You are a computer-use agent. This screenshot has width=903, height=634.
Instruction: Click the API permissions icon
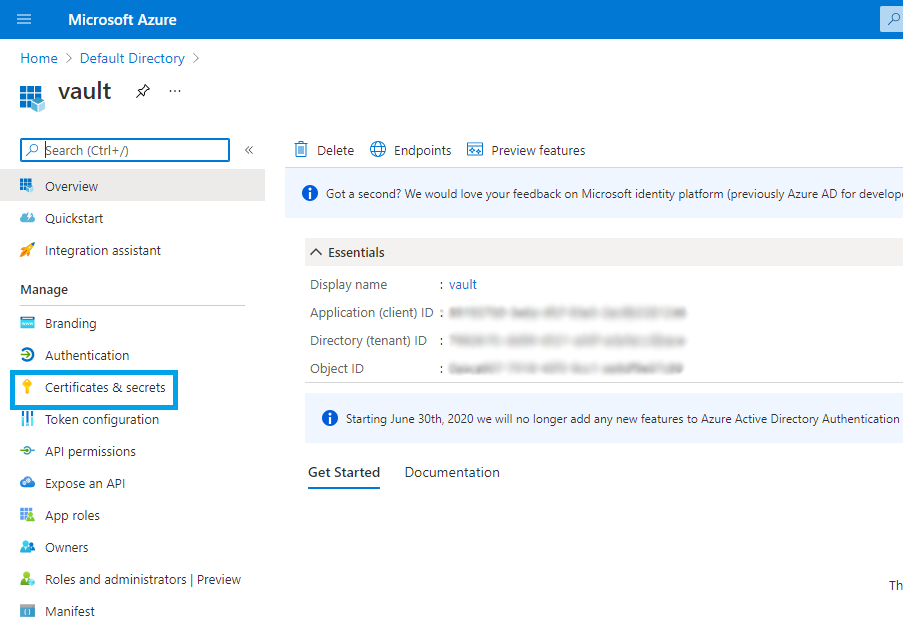(x=27, y=451)
